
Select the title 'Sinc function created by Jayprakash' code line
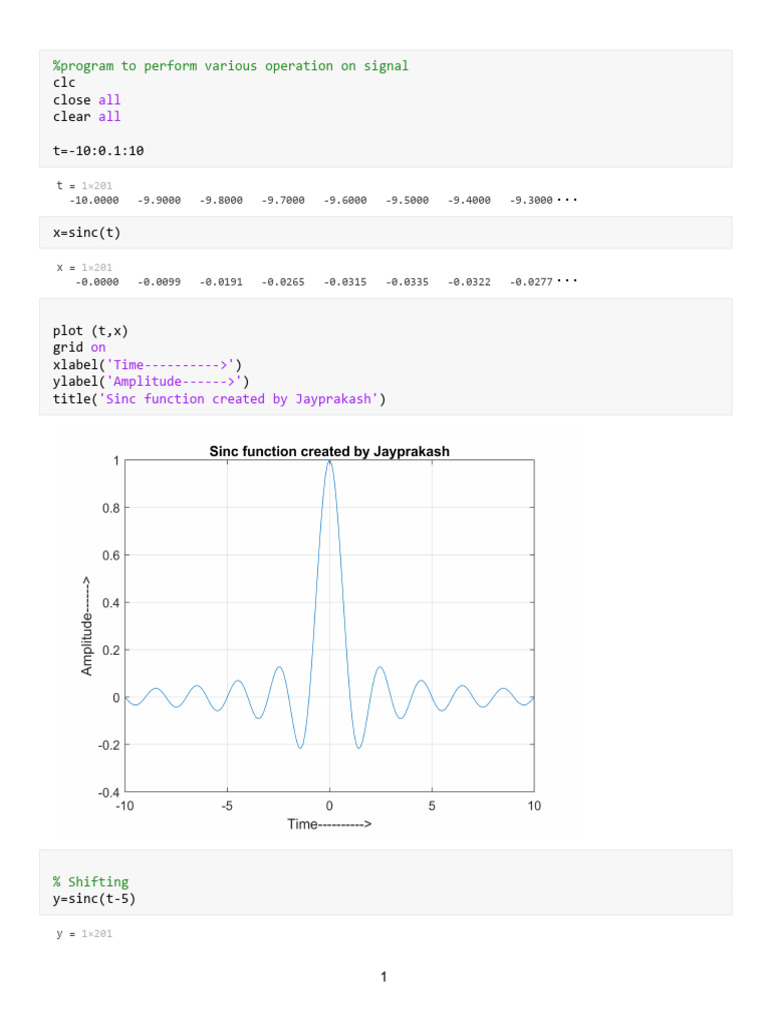click(x=219, y=399)
